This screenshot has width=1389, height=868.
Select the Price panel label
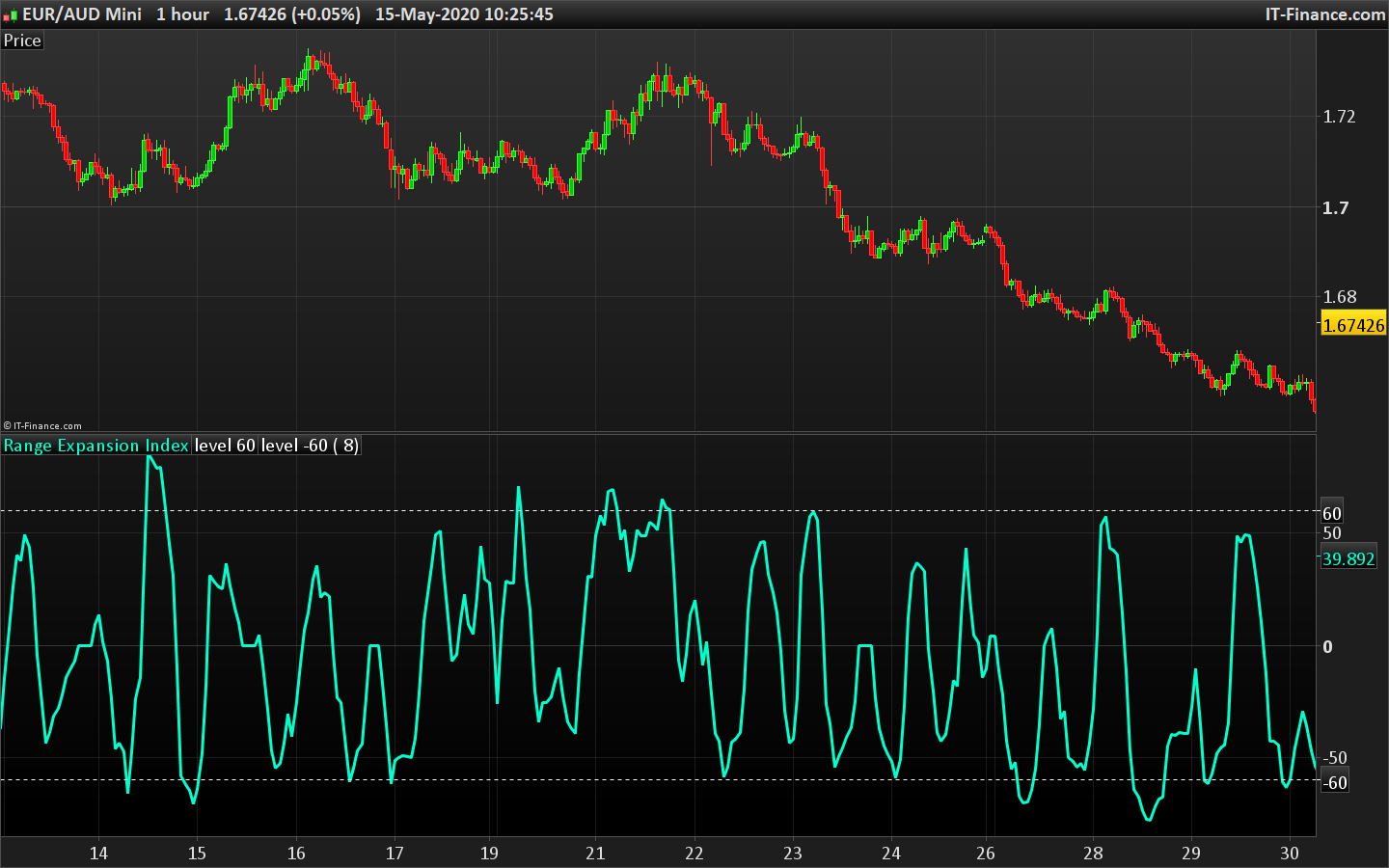tap(21, 40)
